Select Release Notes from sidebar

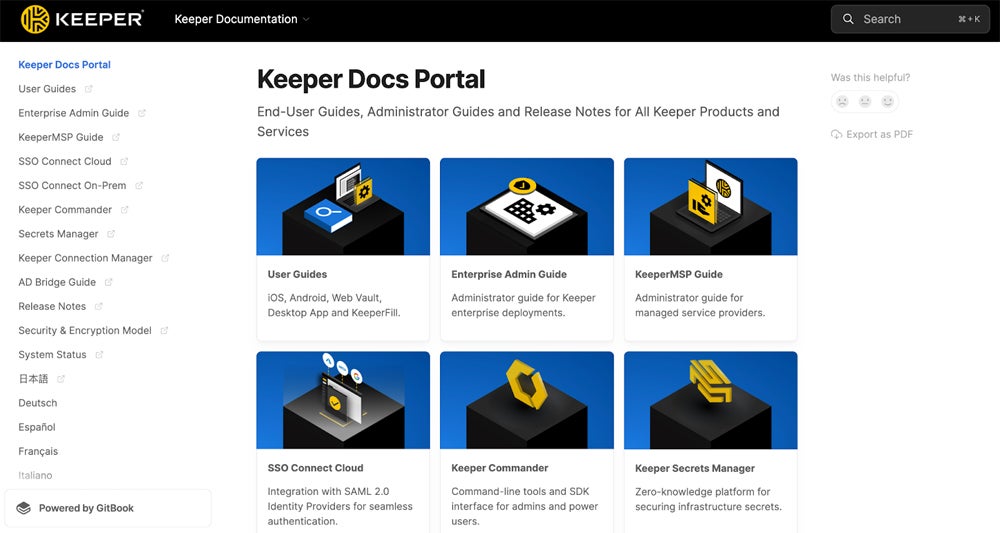tap(52, 306)
